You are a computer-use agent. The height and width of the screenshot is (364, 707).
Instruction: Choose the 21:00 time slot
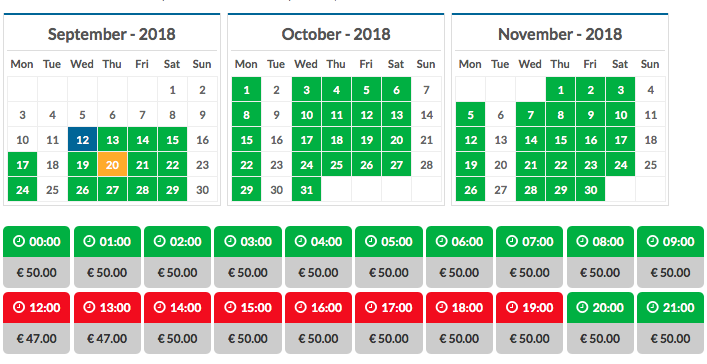point(670,307)
